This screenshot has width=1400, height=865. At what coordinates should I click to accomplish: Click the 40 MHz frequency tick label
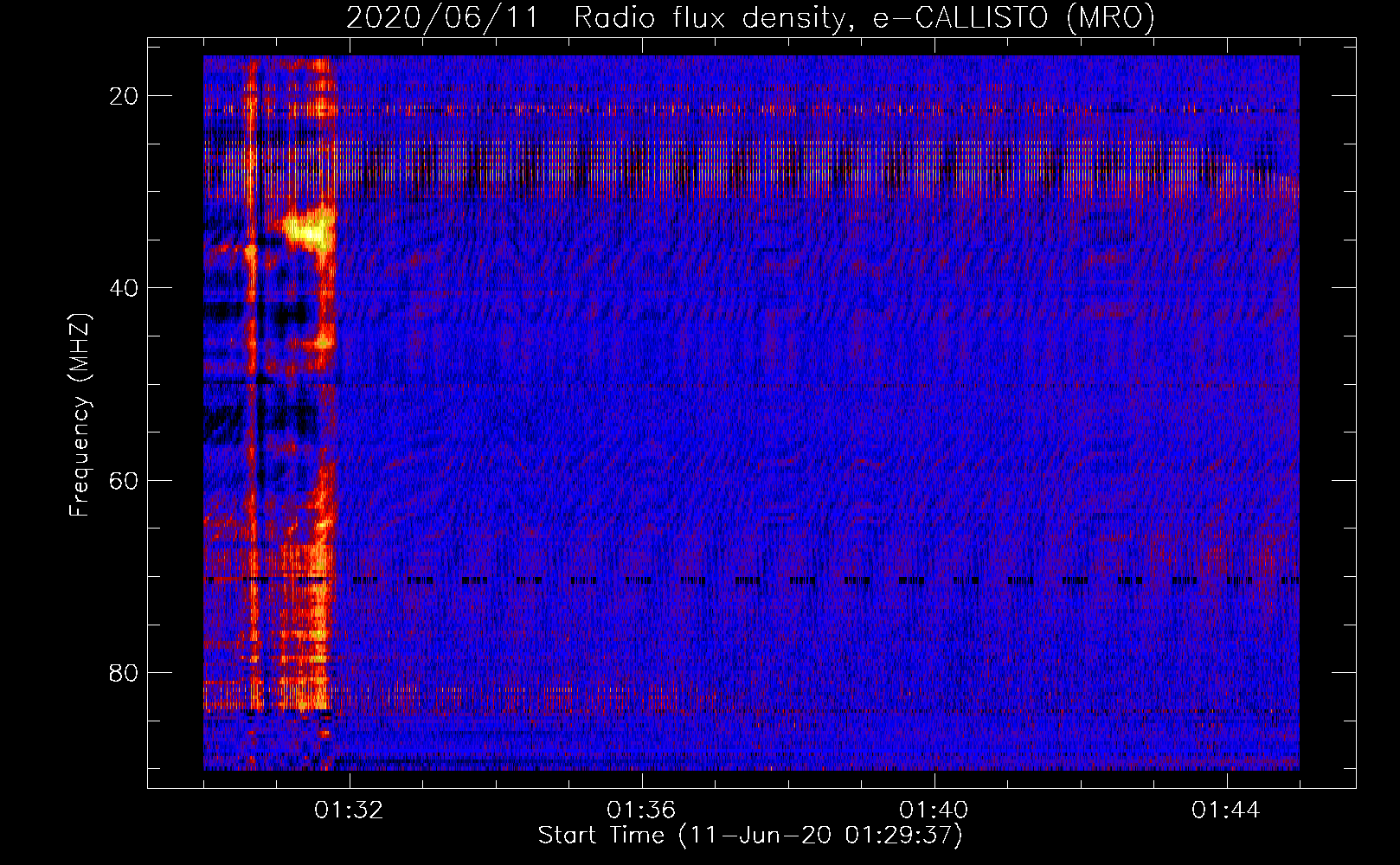124,288
